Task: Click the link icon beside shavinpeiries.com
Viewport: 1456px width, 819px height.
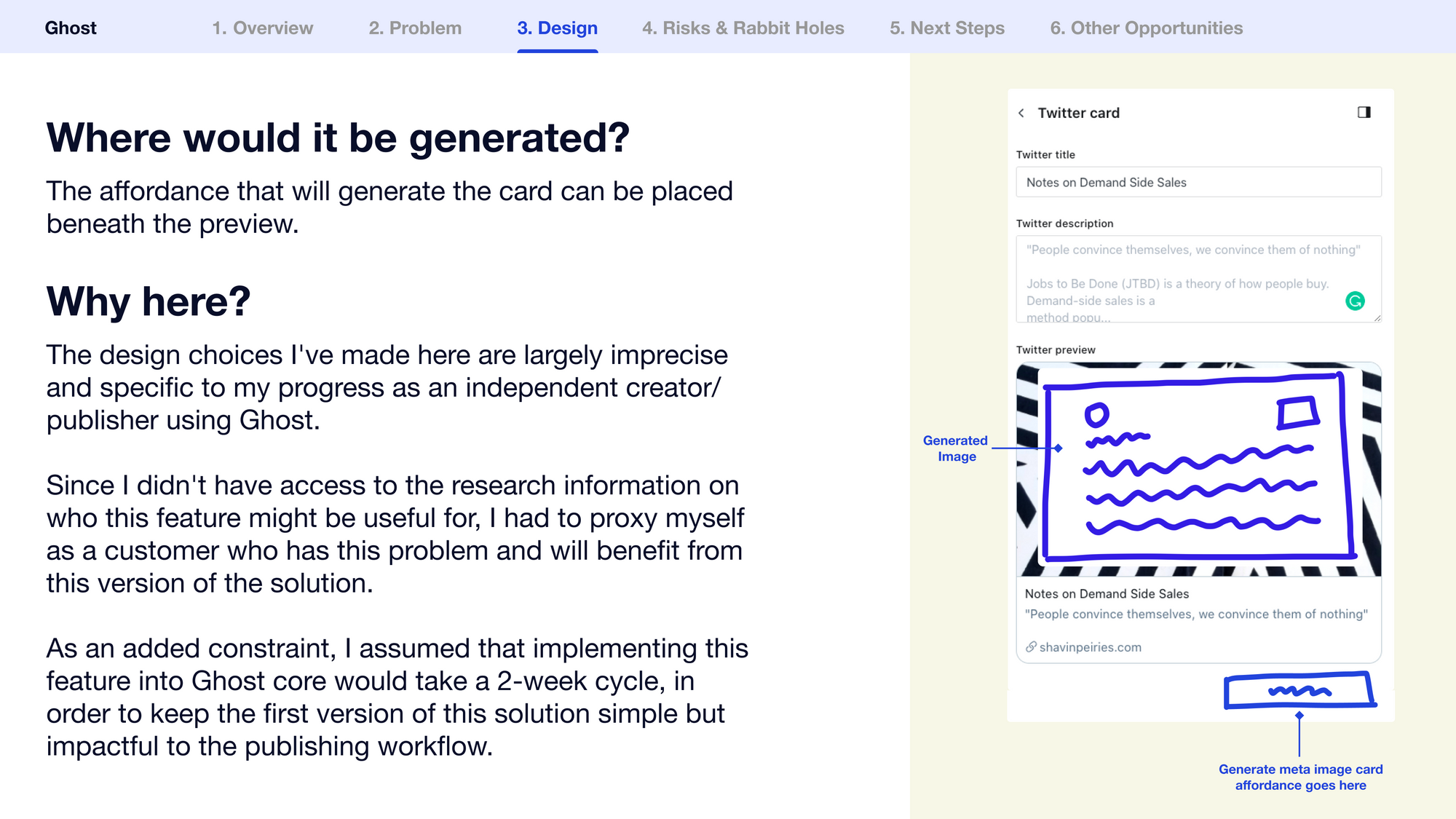Action: (1031, 647)
